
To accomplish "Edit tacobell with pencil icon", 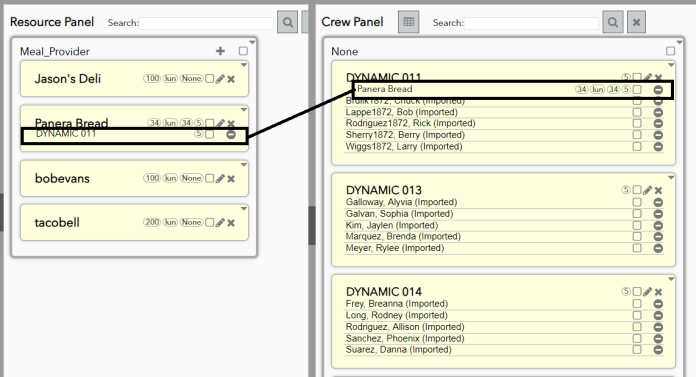I will click(x=220, y=222).
